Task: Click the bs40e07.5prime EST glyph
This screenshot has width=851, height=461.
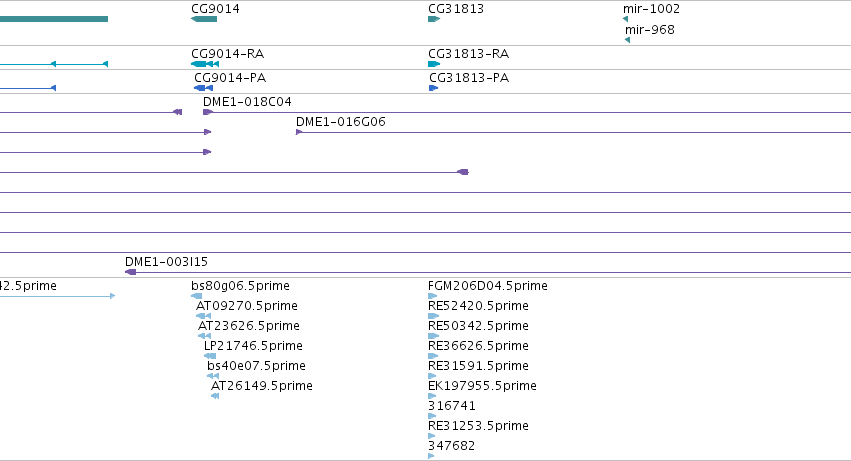Action: coord(213,376)
